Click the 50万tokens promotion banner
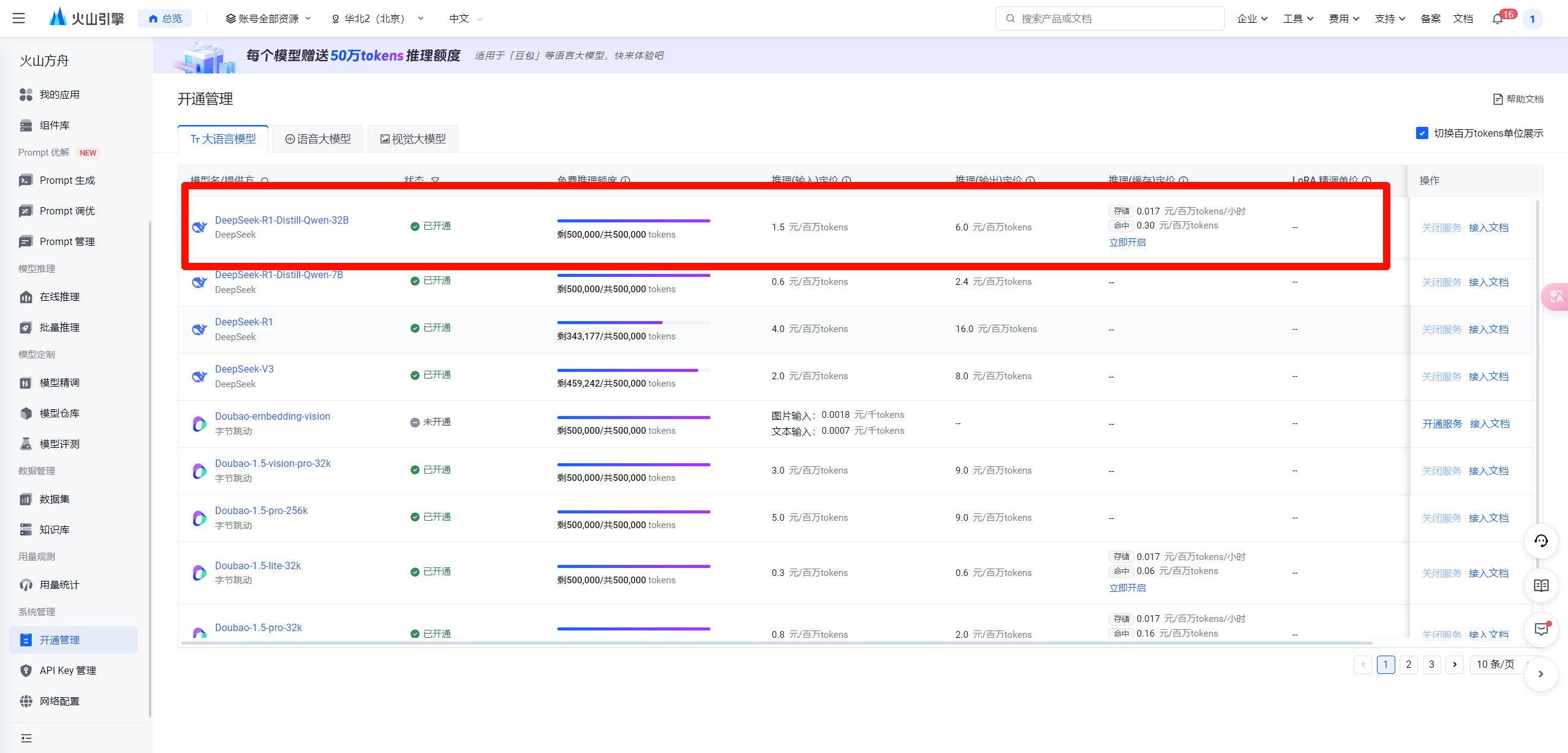The image size is (1568, 753). (861, 55)
